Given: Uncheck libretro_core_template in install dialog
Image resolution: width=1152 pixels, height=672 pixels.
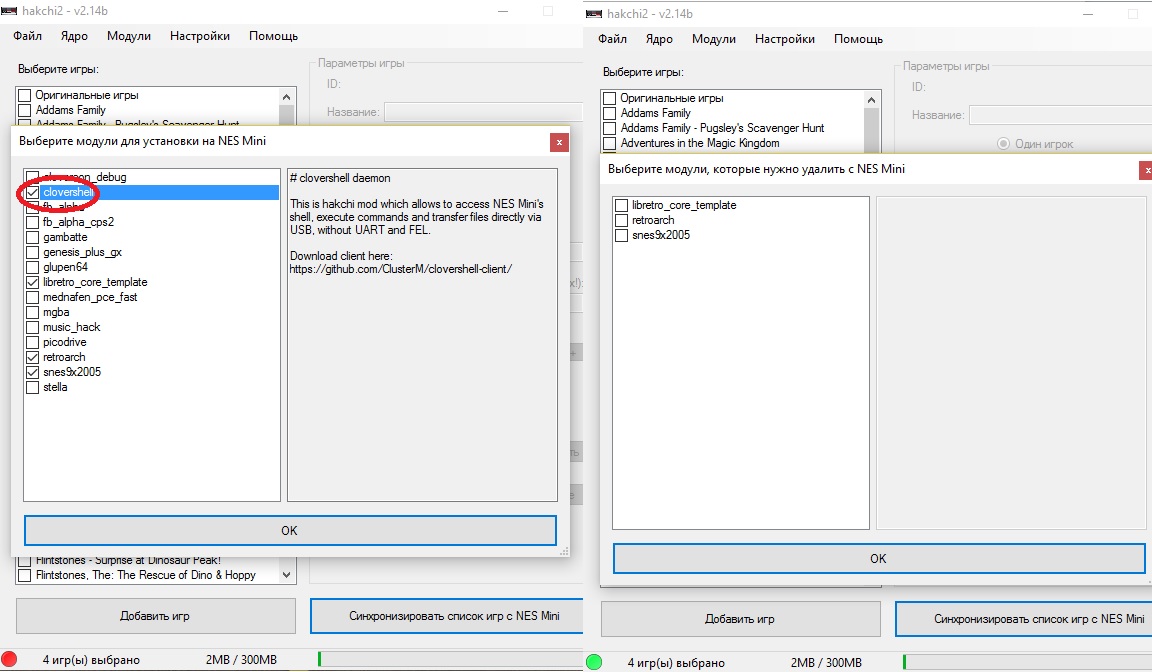Looking at the screenshot, I should 32,282.
